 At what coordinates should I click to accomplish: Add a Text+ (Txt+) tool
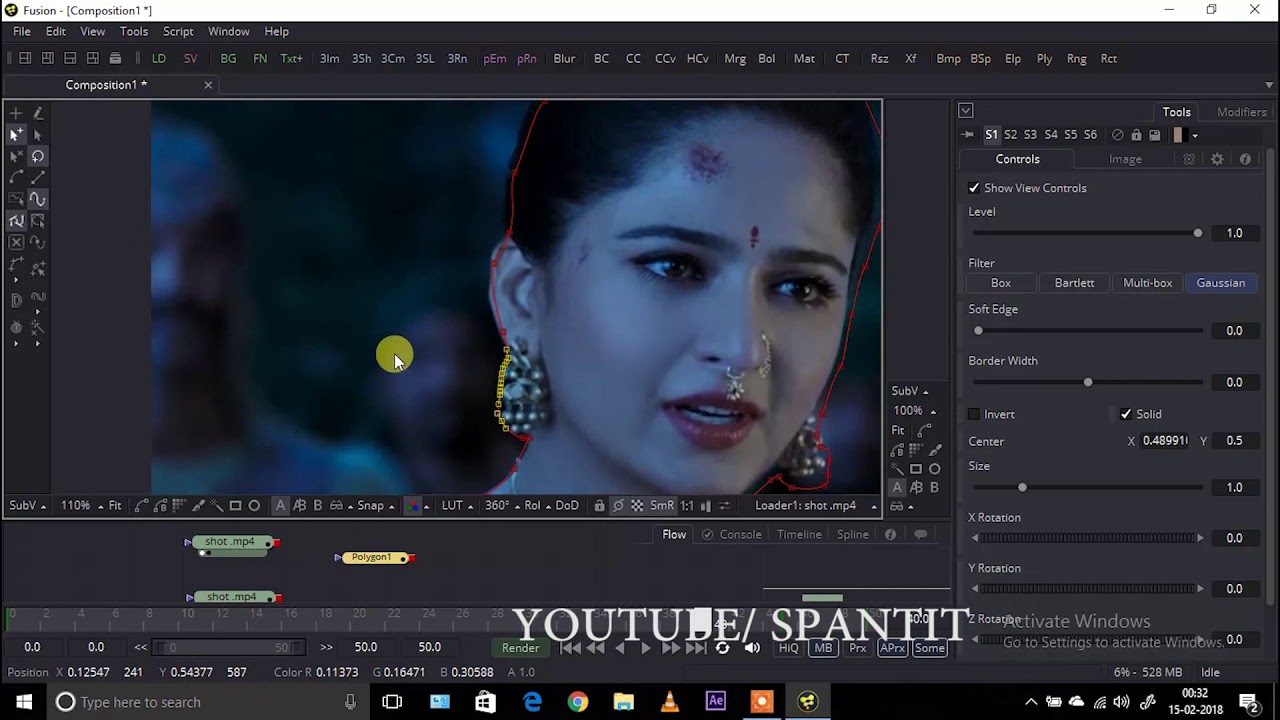(x=291, y=59)
